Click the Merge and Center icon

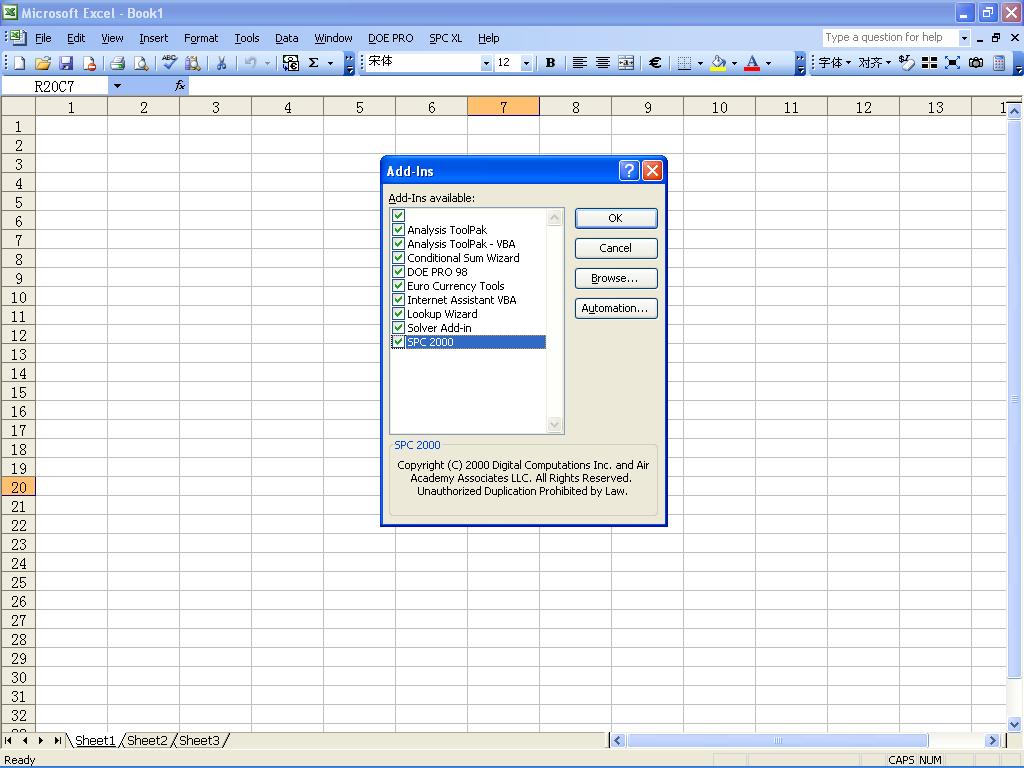pos(626,63)
